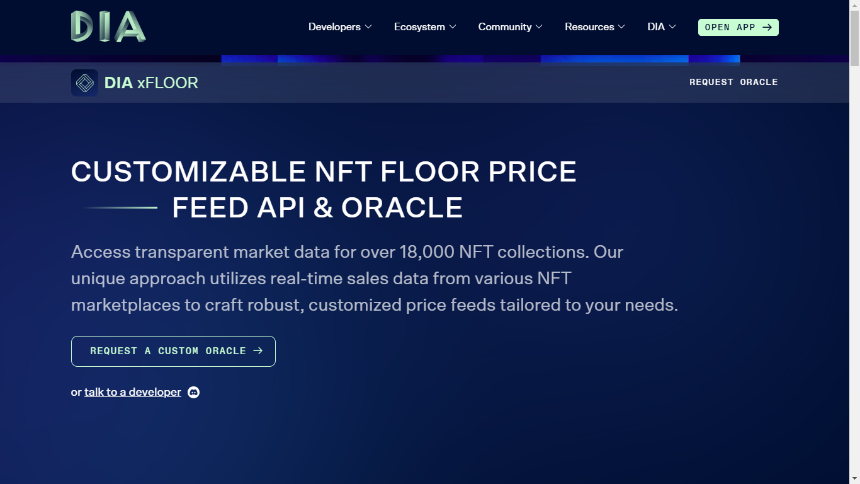
Task: Click the xFLOOR diamond product icon
Action: pos(84,83)
